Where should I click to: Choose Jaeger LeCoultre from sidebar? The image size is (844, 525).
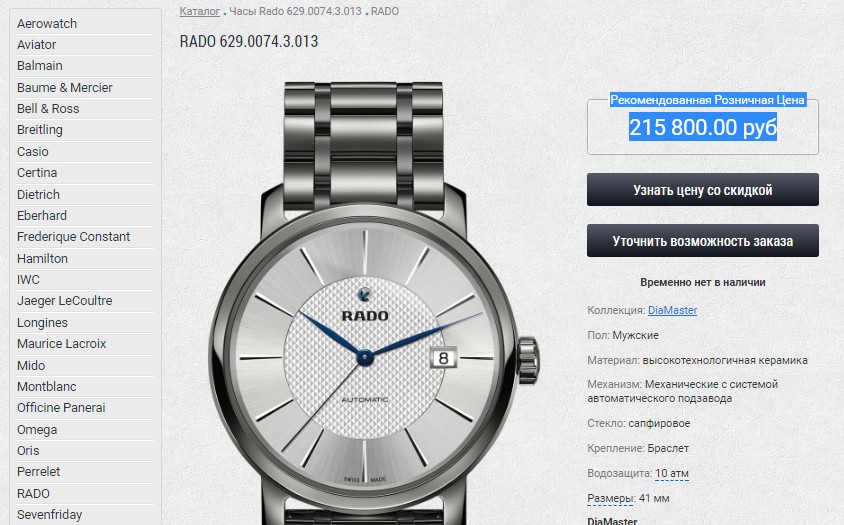(x=65, y=300)
